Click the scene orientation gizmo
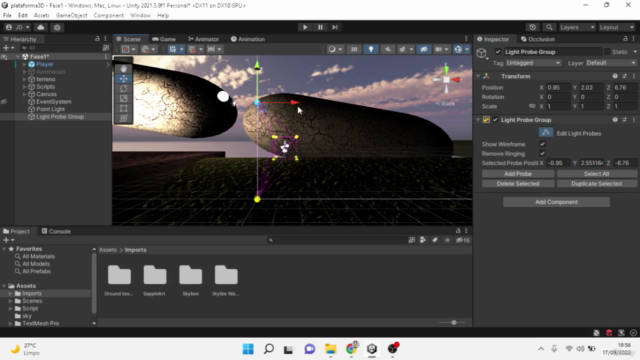Screen dimensions: 640x360 pyautogui.click(x=447, y=80)
